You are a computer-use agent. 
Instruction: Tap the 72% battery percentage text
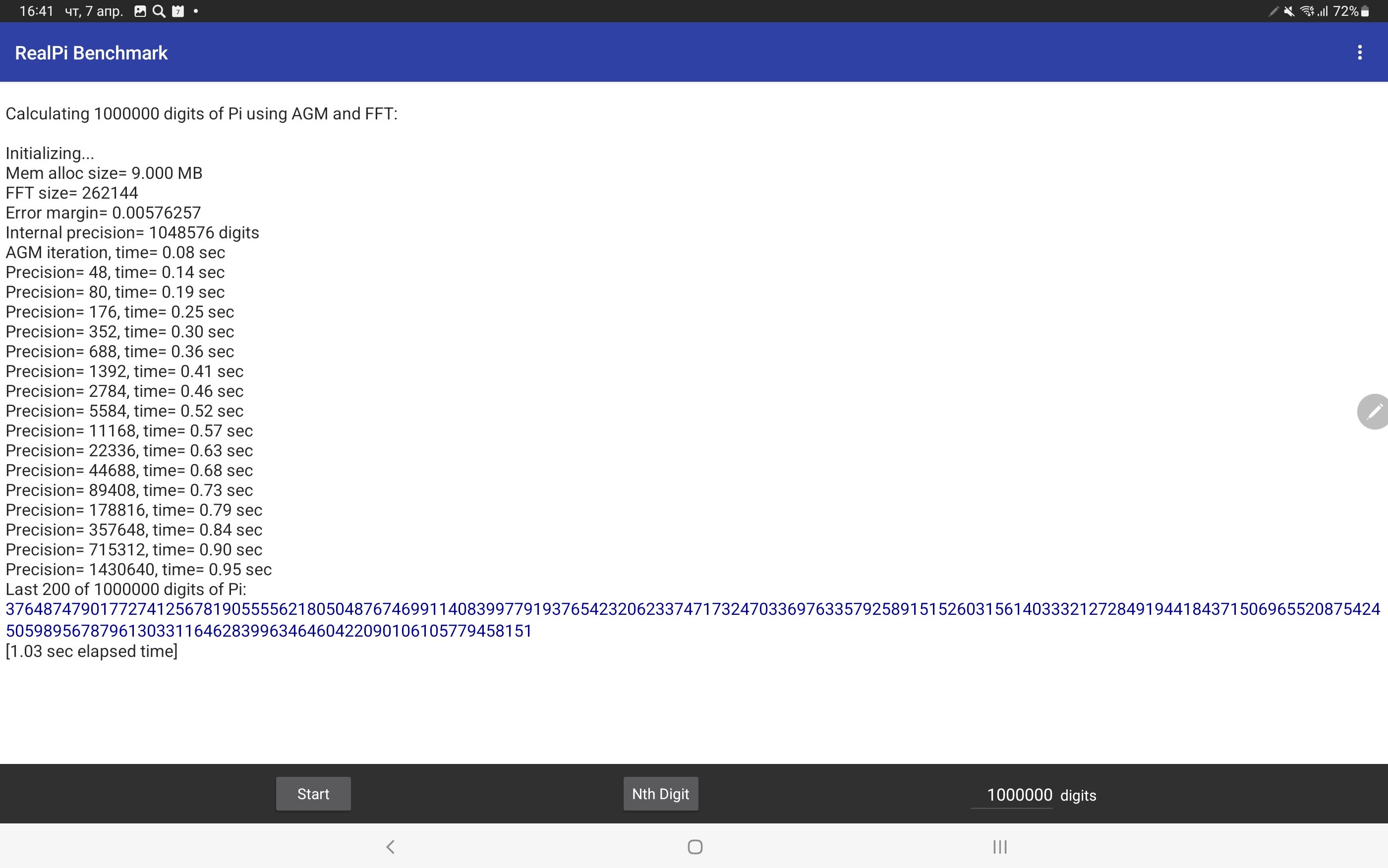[x=1345, y=11]
